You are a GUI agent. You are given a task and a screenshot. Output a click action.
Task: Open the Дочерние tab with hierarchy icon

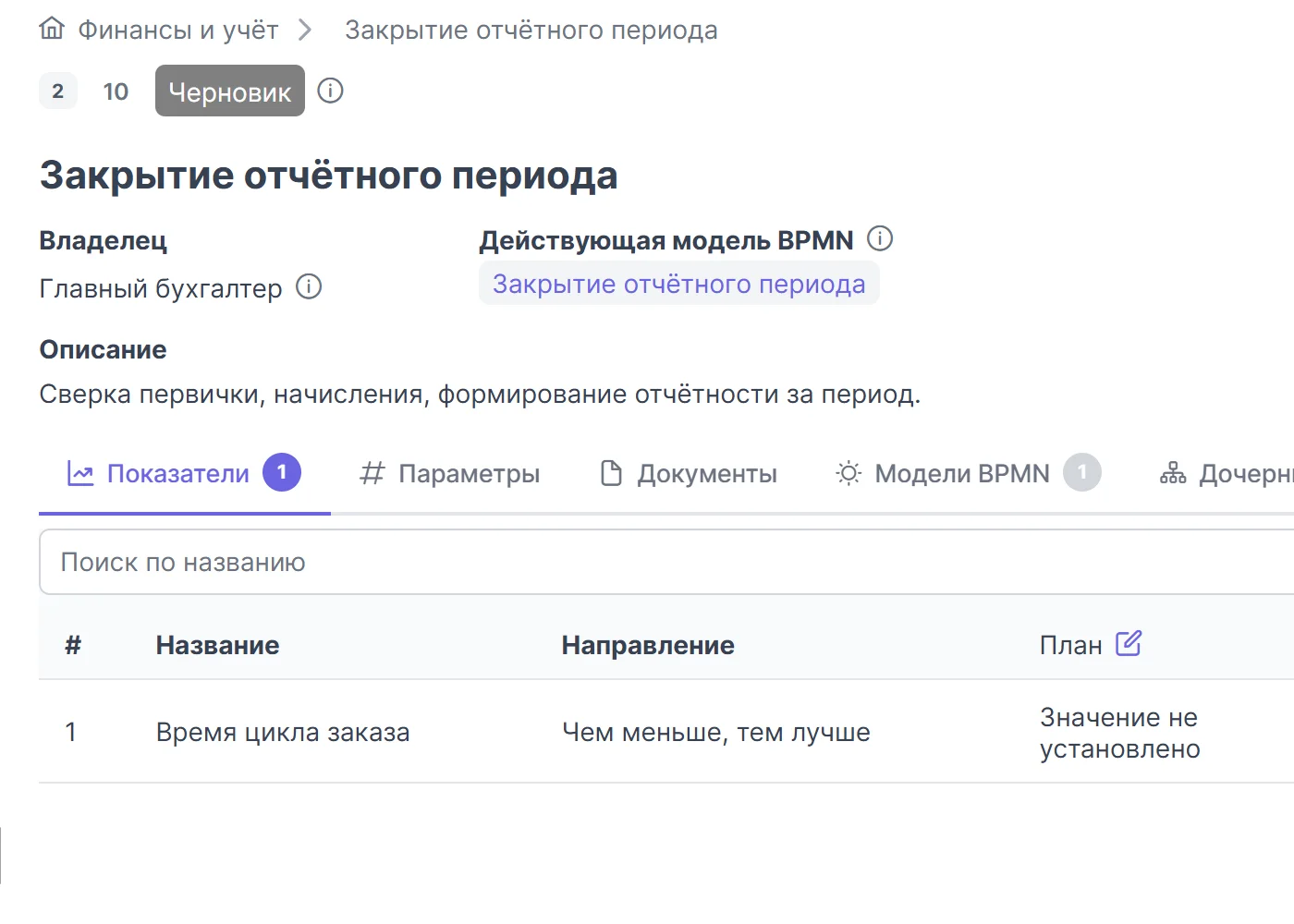click(1227, 474)
